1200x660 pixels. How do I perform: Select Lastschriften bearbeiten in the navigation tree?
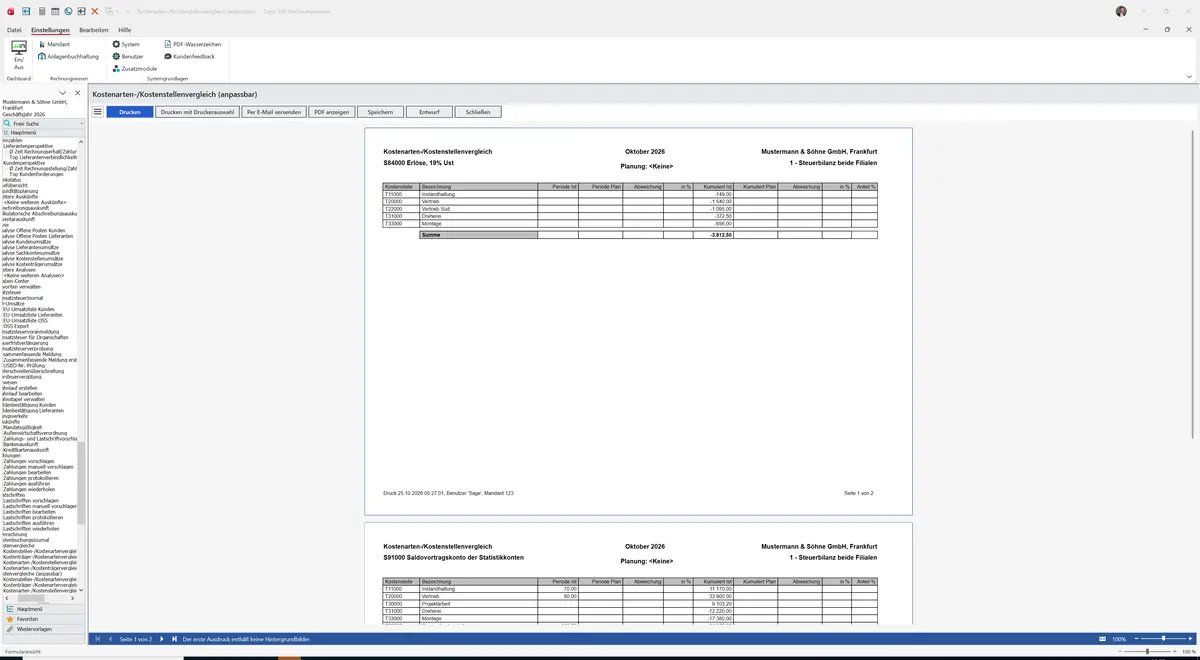click(x=31, y=511)
